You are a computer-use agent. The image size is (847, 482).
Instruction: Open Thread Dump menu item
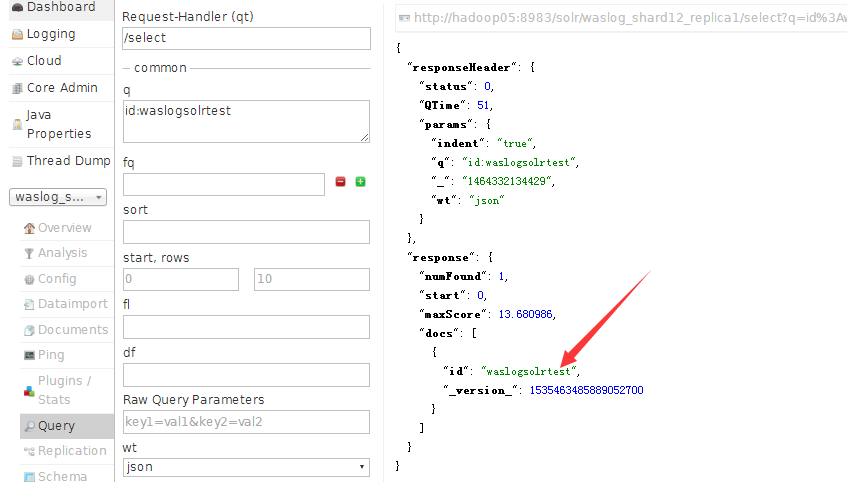click(x=69, y=161)
